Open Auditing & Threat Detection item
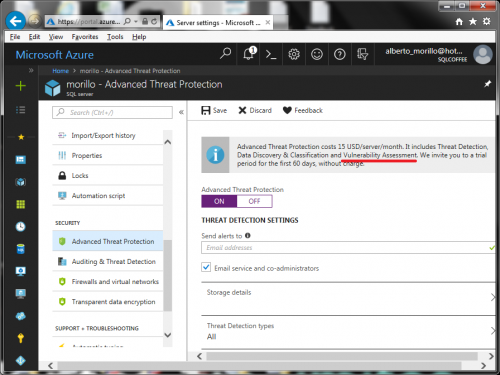This screenshot has width=500, height=375. point(108,261)
